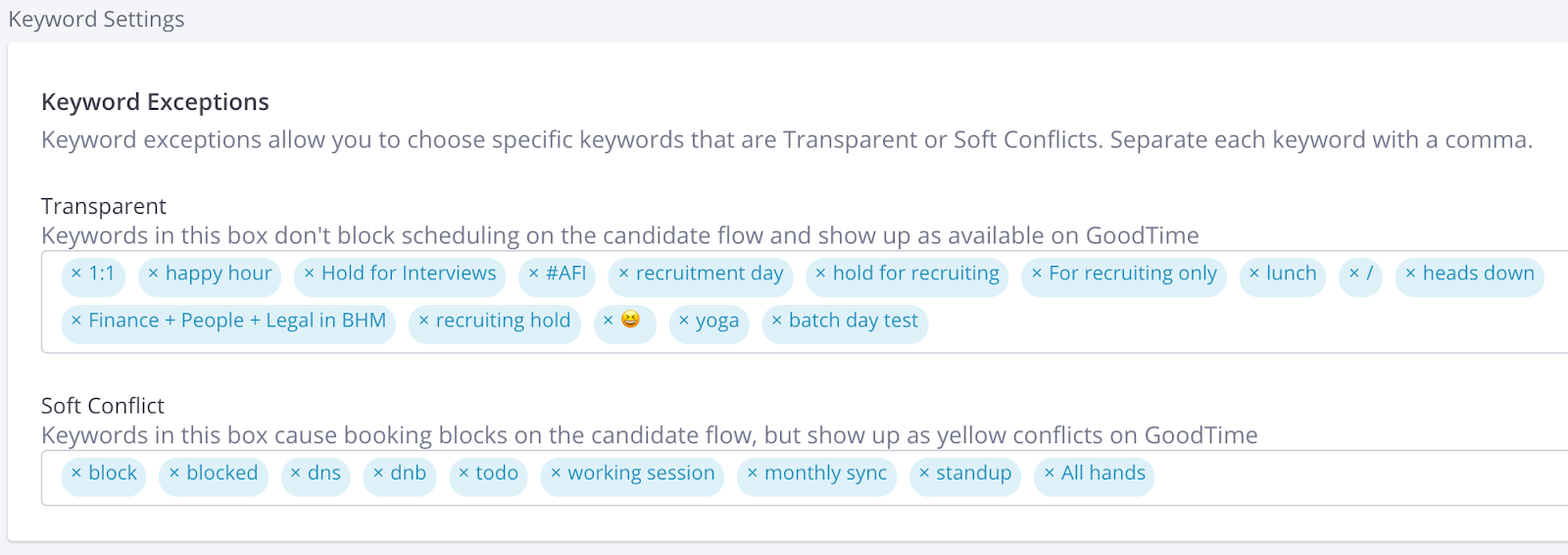
Task: Remove the 'happy hour' transparent keyword
Action: [x=153, y=274]
